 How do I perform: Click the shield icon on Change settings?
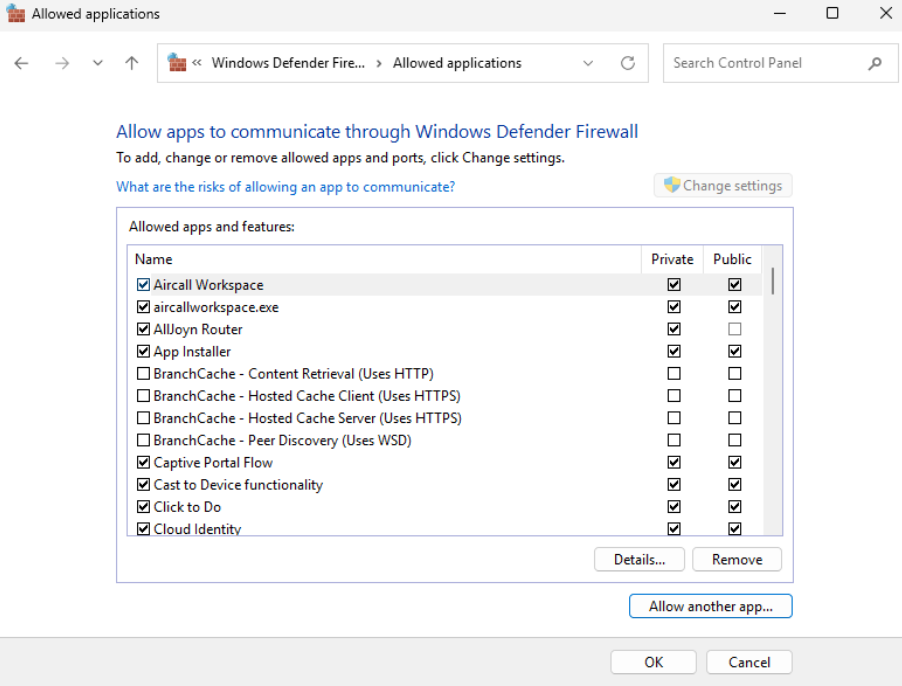[x=671, y=185]
